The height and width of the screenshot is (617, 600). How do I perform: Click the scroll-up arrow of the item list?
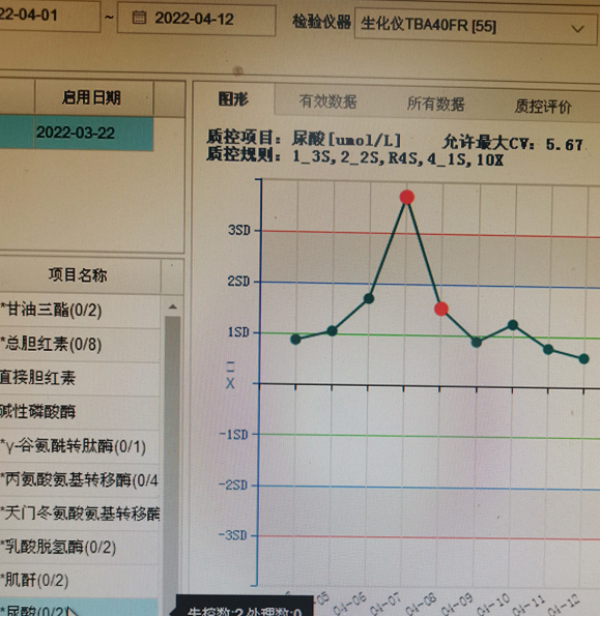click(172, 305)
